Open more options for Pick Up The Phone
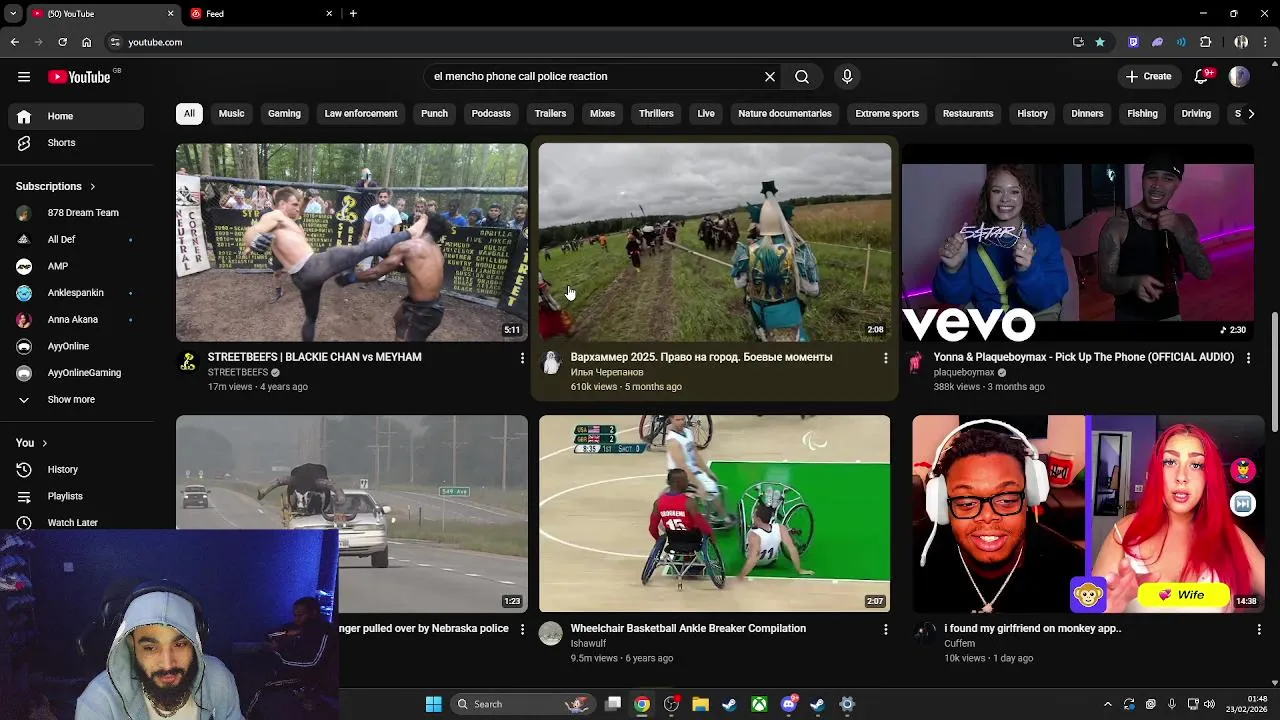The image size is (1280, 720). click(x=1248, y=358)
